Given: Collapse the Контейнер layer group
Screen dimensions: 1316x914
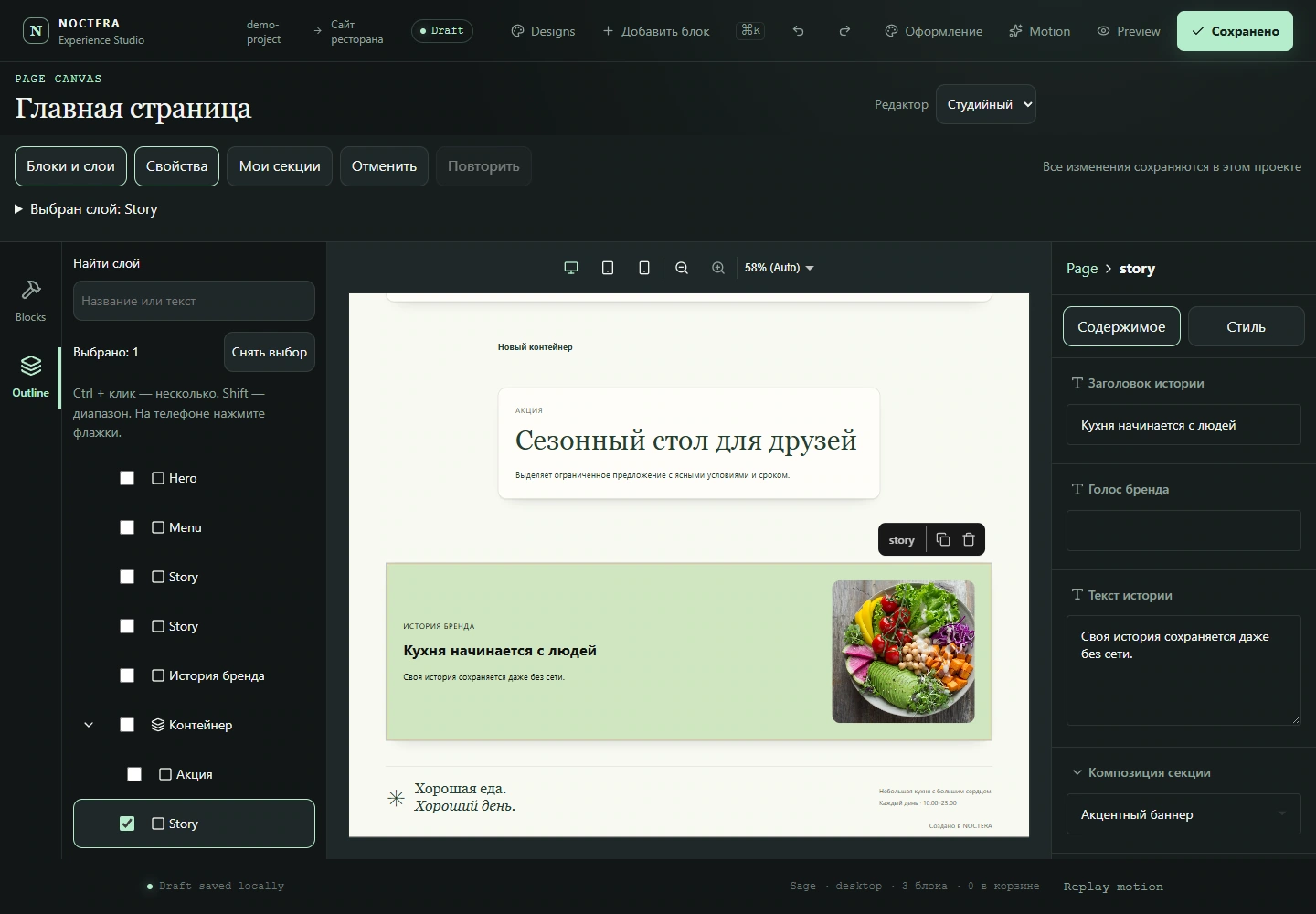Looking at the screenshot, I should pyautogui.click(x=89, y=725).
